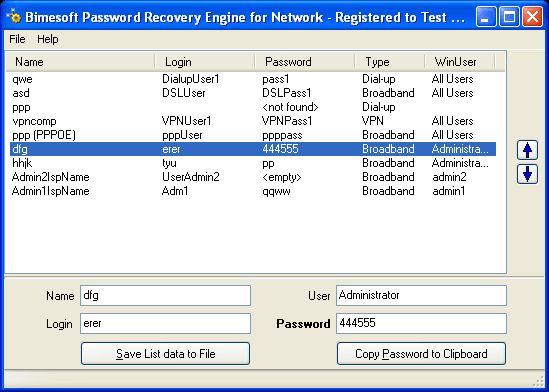Click the pass1 password cell

click(x=276, y=79)
